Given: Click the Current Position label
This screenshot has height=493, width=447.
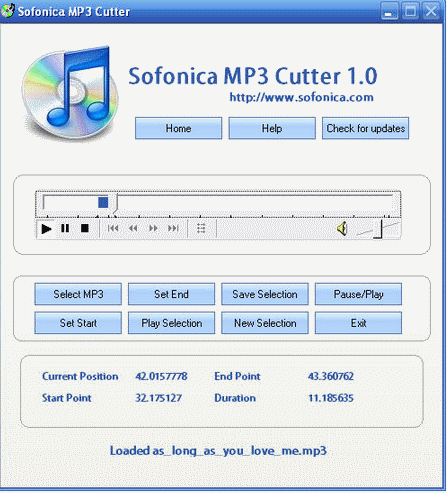Looking at the screenshot, I should pyautogui.click(x=80, y=376).
